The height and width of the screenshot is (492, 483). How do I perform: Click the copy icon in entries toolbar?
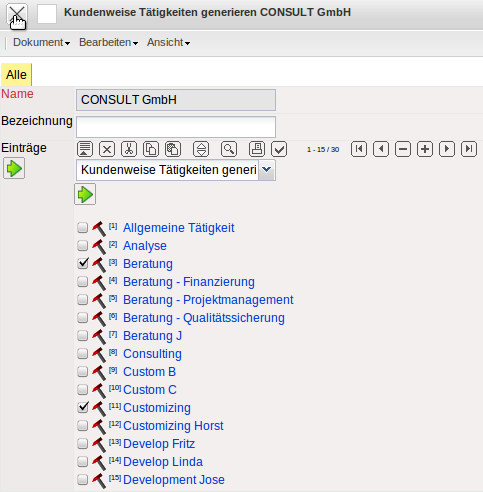[151, 149]
